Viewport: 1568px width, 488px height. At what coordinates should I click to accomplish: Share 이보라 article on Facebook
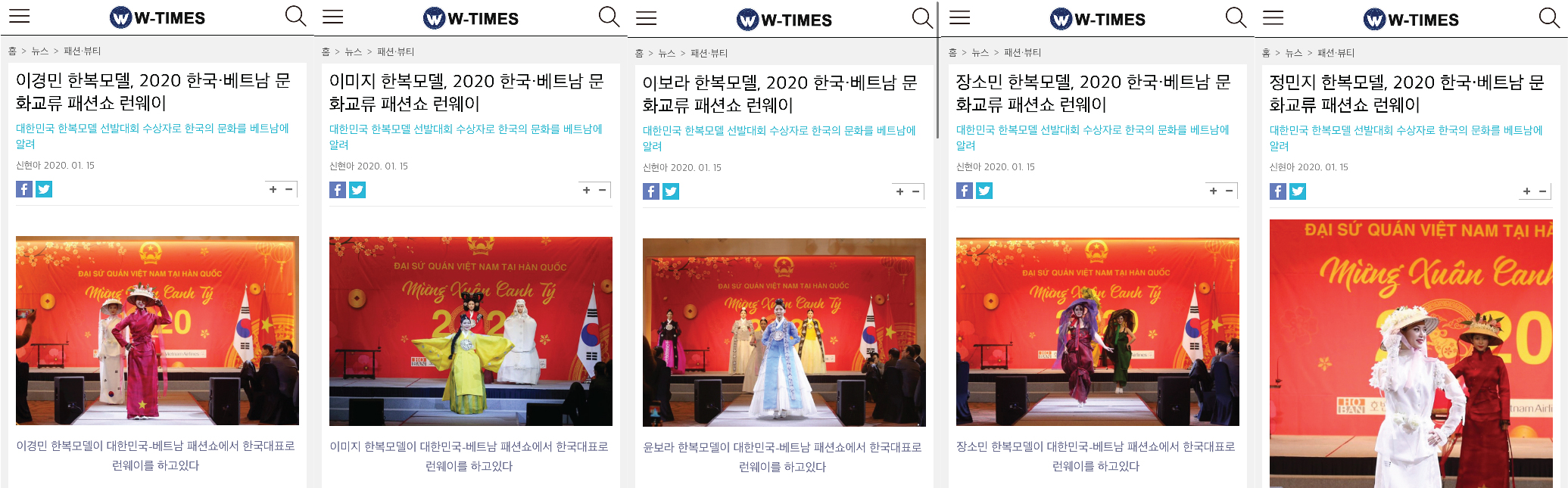(x=651, y=191)
